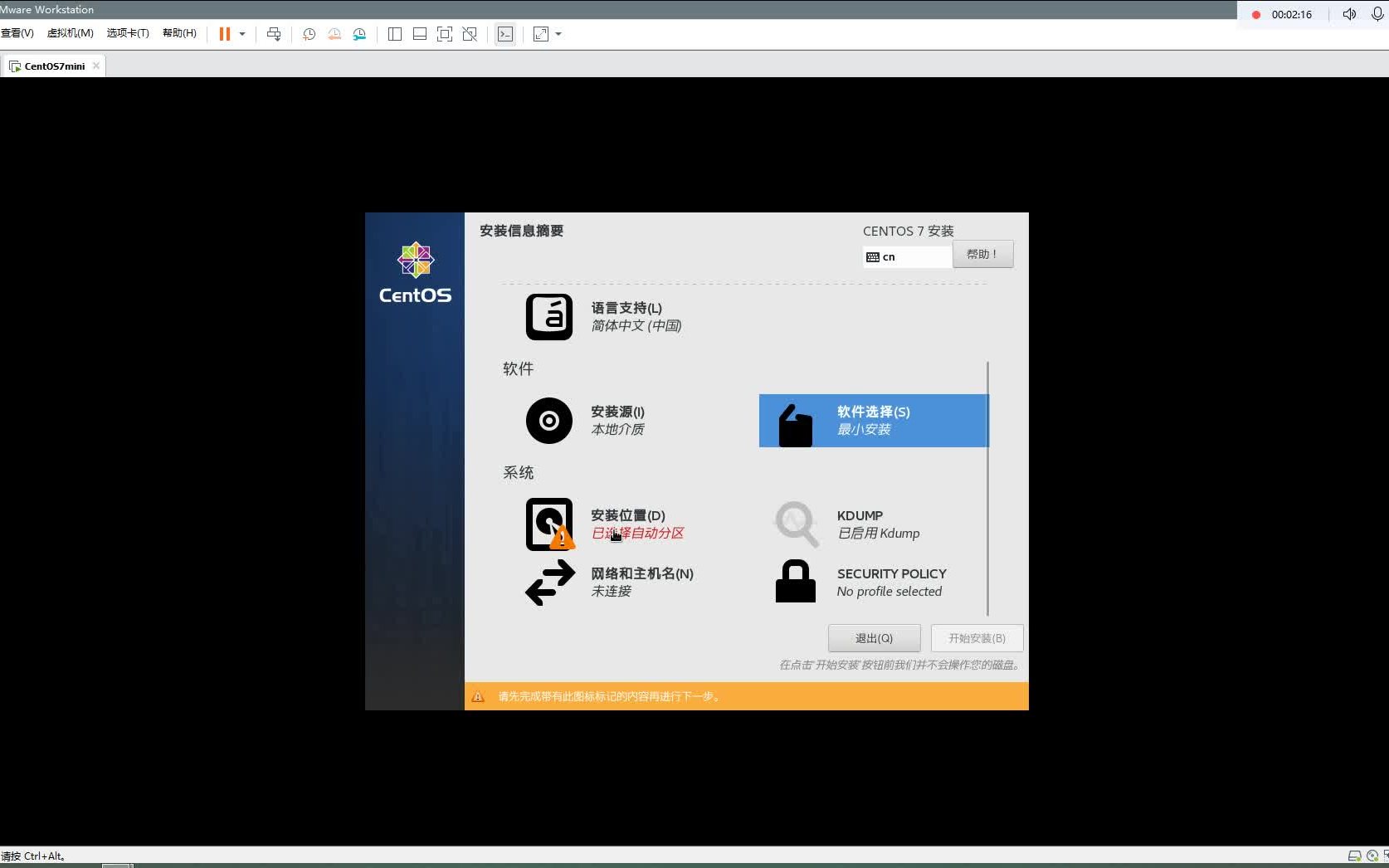
Task: Expand the stretch display dropdown arrow
Action: 558,34
